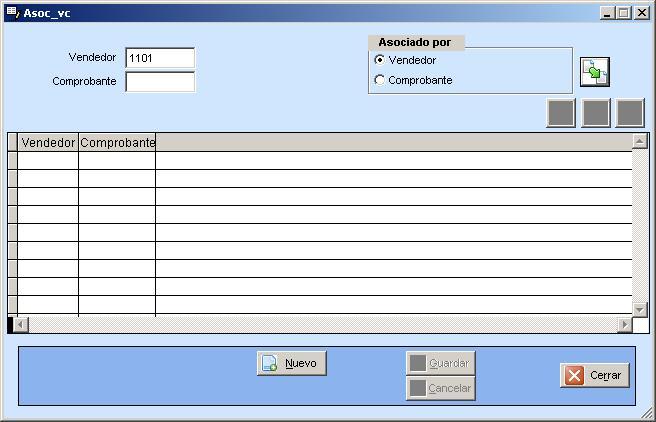Image resolution: width=656 pixels, height=422 pixels.
Task: Close the form with the Cerrar button
Action: coord(595,375)
